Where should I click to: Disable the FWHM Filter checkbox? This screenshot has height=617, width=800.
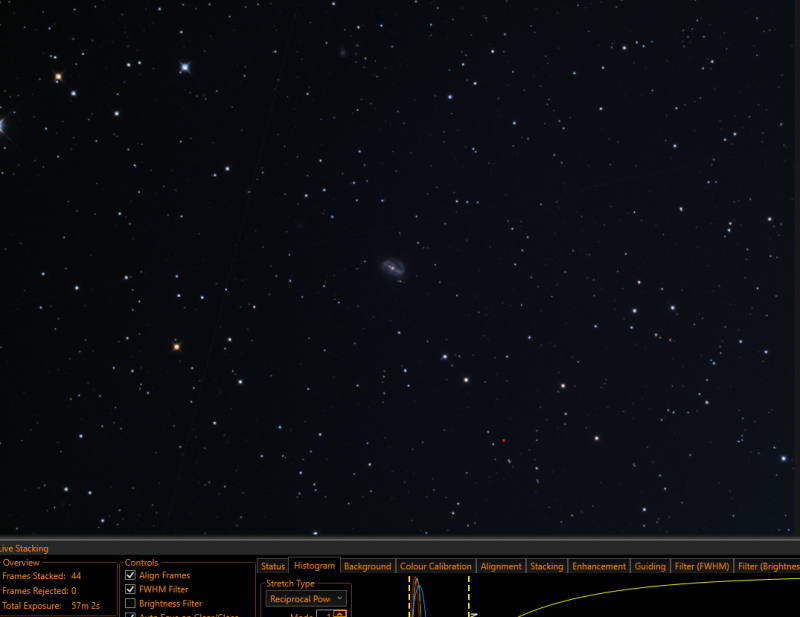click(x=130, y=589)
